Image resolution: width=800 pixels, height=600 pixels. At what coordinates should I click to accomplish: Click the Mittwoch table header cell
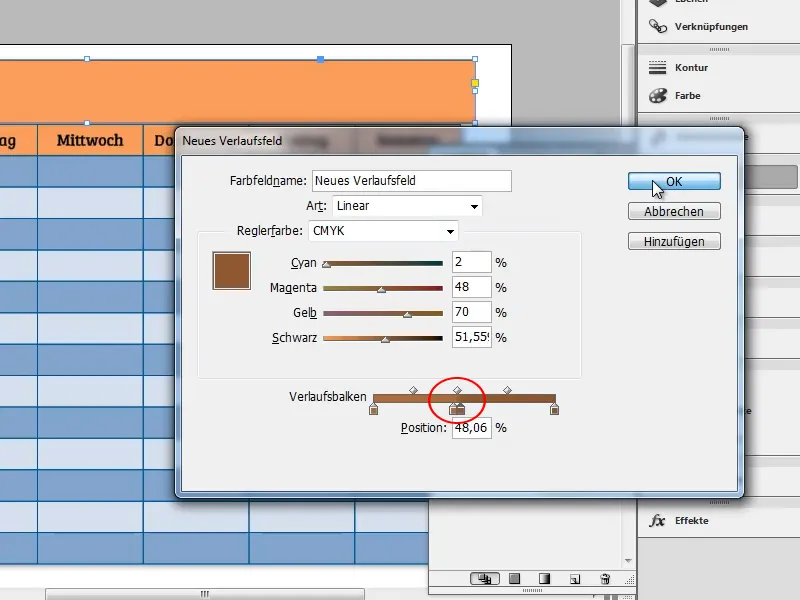click(x=90, y=140)
